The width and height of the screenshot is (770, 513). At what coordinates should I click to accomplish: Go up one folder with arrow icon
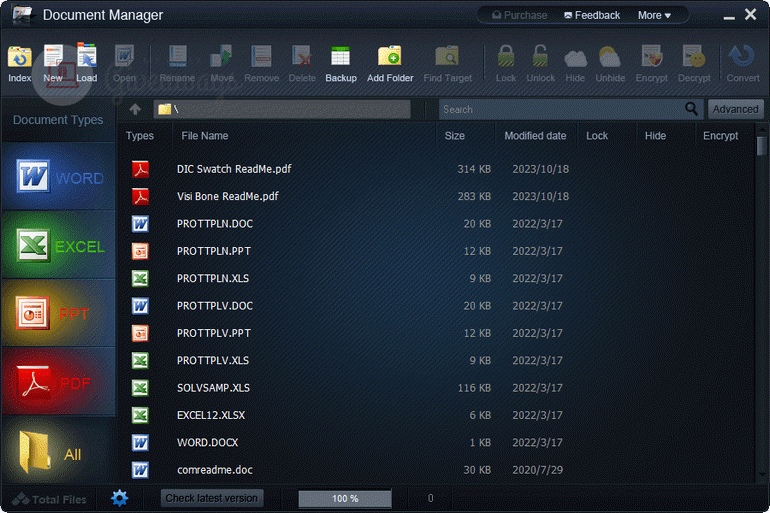pyautogui.click(x=135, y=109)
